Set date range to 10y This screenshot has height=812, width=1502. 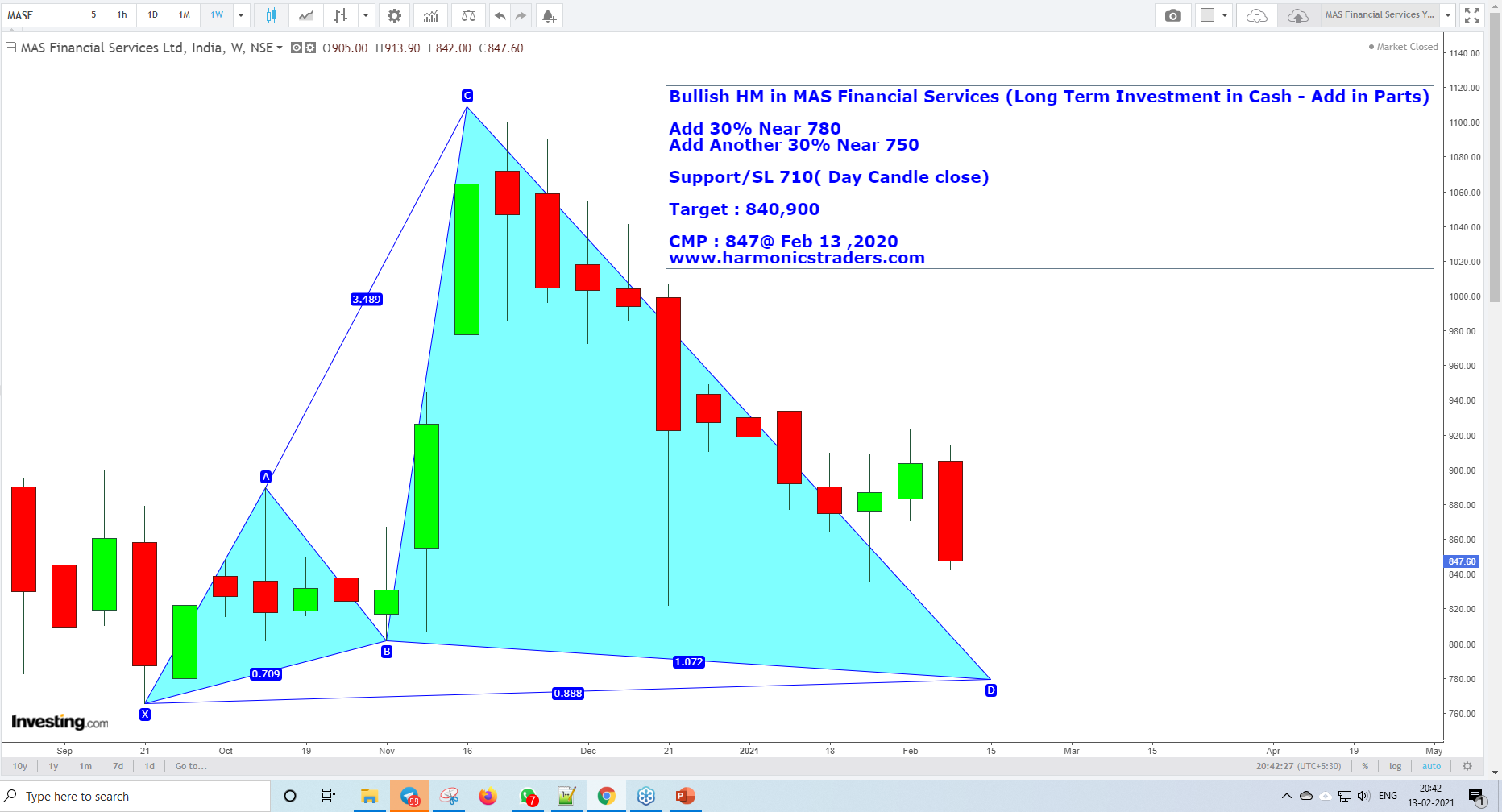click(x=20, y=766)
